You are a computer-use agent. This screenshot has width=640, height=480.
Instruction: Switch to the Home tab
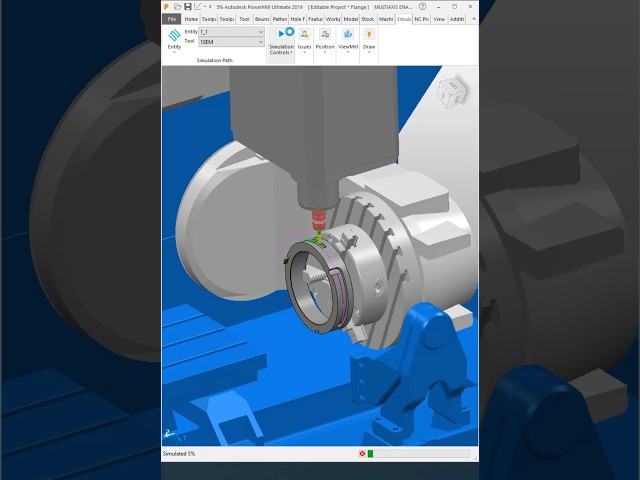(x=191, y=19)
